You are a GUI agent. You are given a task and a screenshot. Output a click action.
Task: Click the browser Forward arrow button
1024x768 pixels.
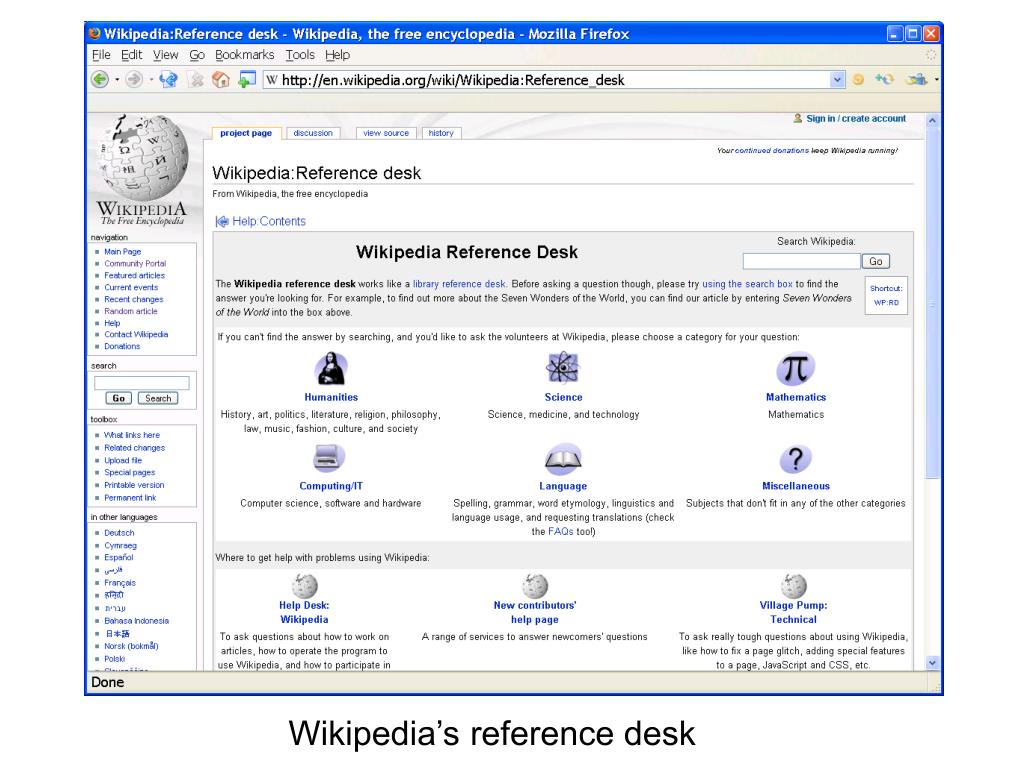click(x=134, y=80)
